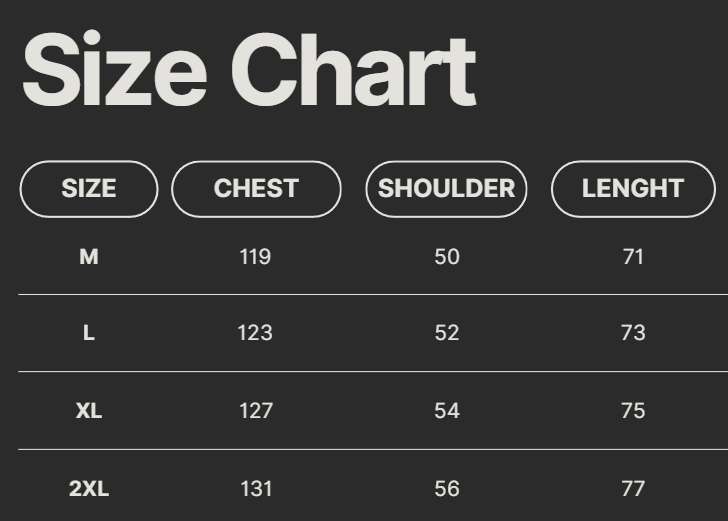This screenshot has width=728, height=521.
Task: Click shoulder value 50
Action: pos(447,257)
